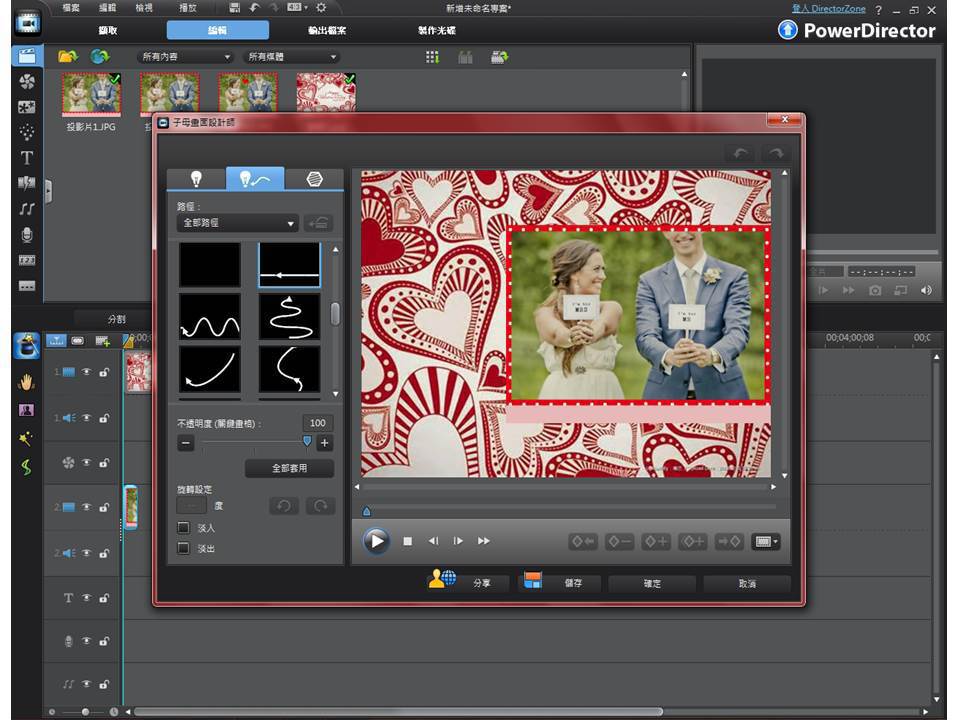
Task: Toggle visibility of video track 2
Action: pyautogui.click(x=86, y=507)
